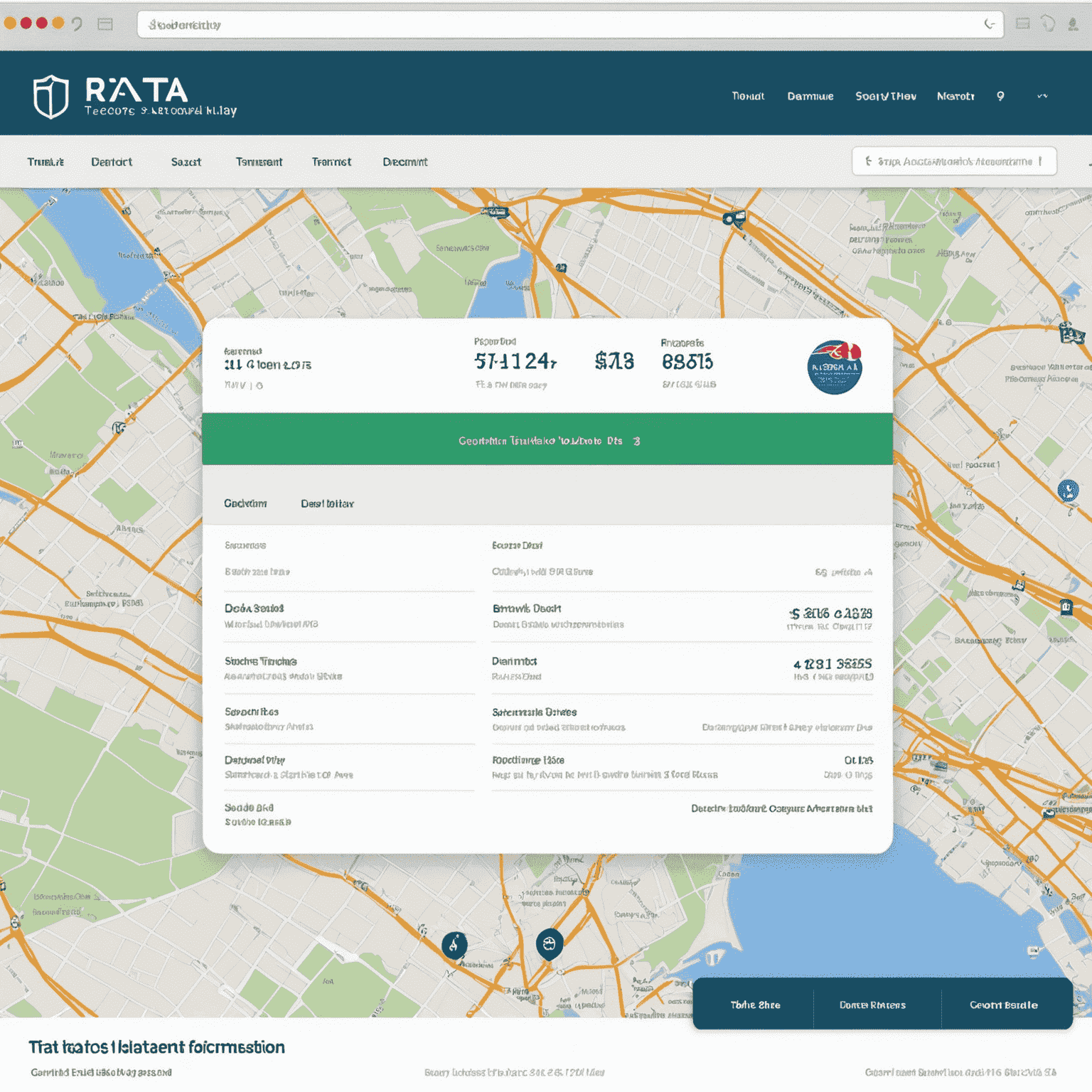
Task: Select the 'Tenmerant' sub-navigation tab
Action: 259,162
